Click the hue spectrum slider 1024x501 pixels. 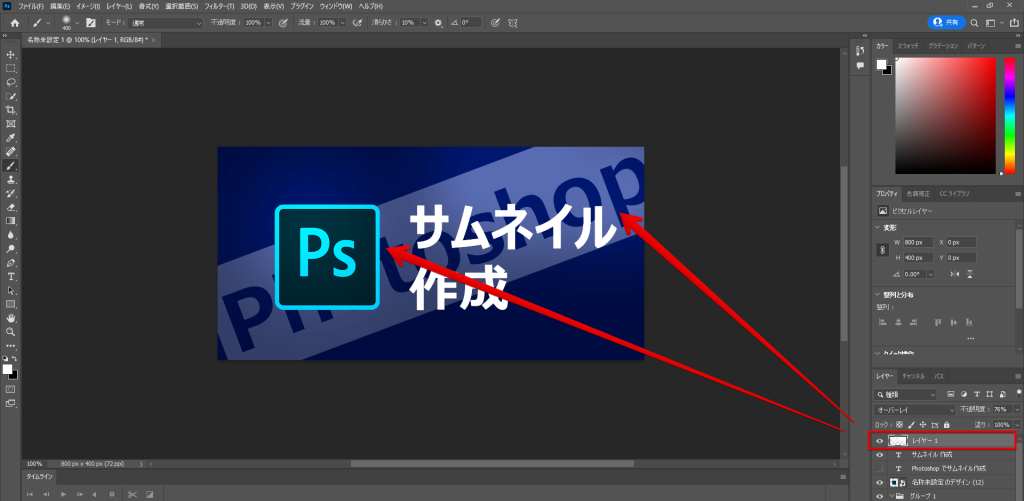tap(1008, 116)
